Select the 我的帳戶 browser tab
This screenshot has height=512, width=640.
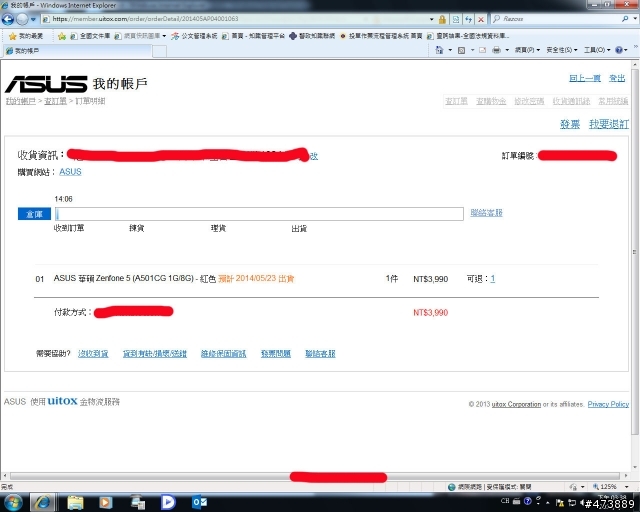click(78, 51)
